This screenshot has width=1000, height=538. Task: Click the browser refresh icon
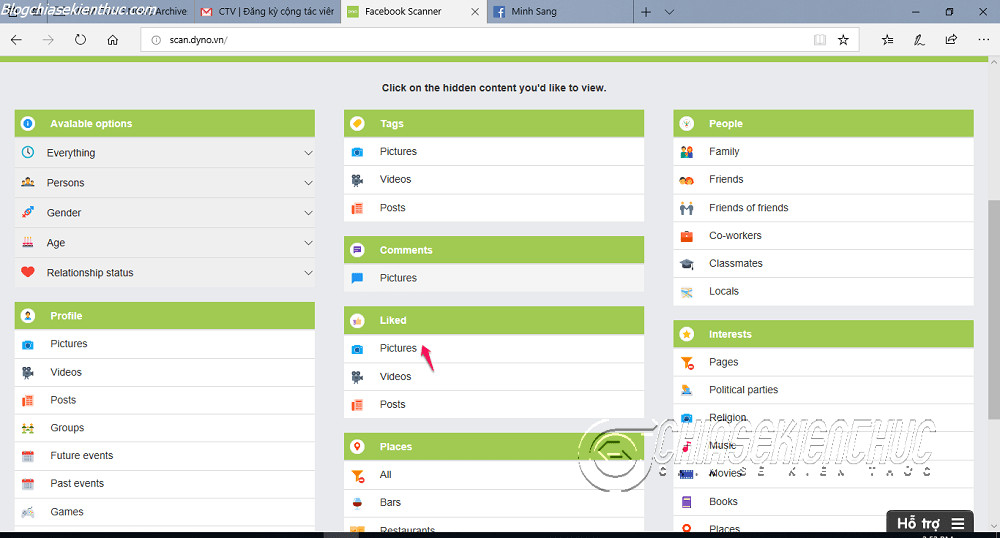coord(80,40)
